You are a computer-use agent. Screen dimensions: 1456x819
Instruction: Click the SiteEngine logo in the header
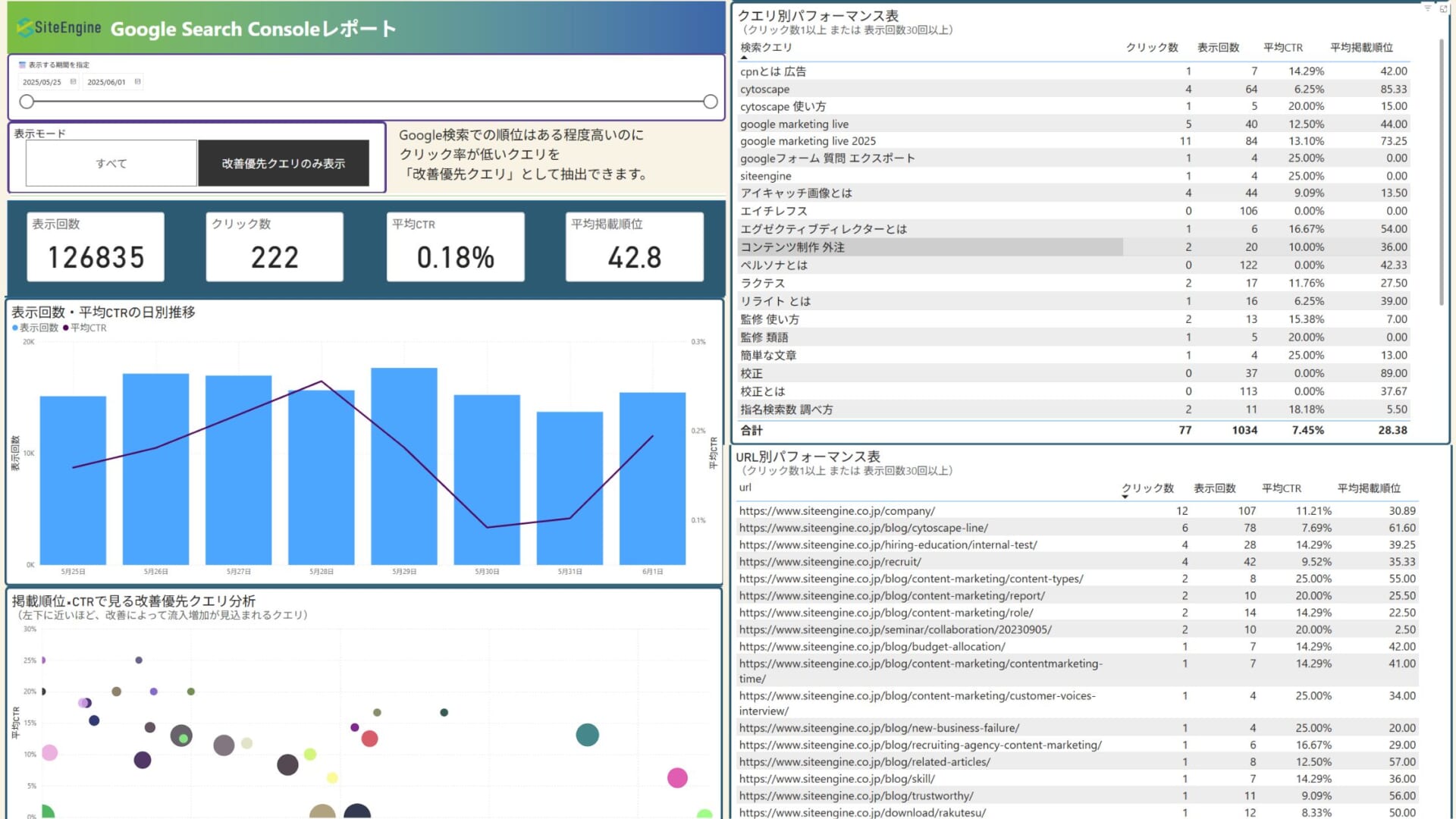[x=59, y=28]
